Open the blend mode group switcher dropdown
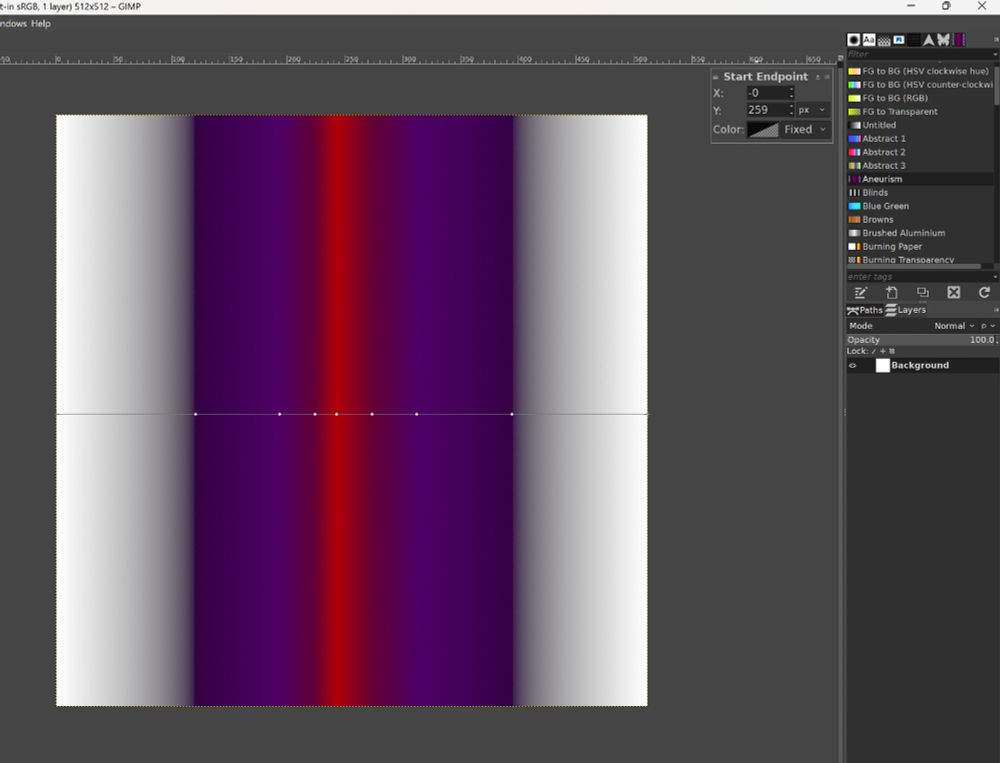Viewport: 1000px width, 763px height. pyautogui.click(x=988, y=326)
